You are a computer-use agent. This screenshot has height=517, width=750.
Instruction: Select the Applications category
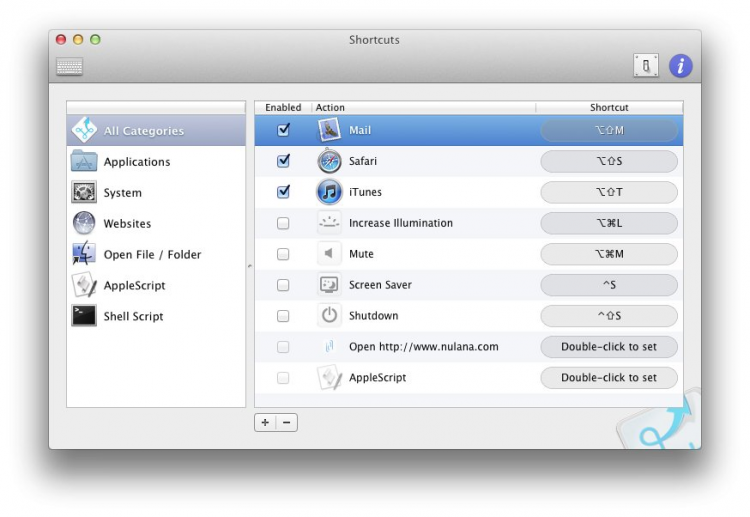156,162
